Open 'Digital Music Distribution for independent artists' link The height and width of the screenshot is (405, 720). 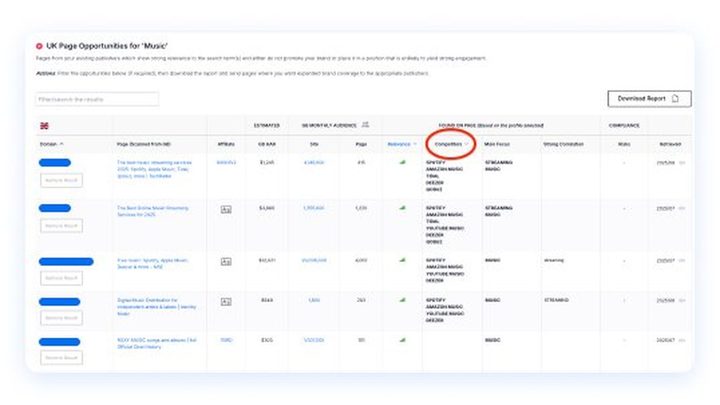coord(157,307)
